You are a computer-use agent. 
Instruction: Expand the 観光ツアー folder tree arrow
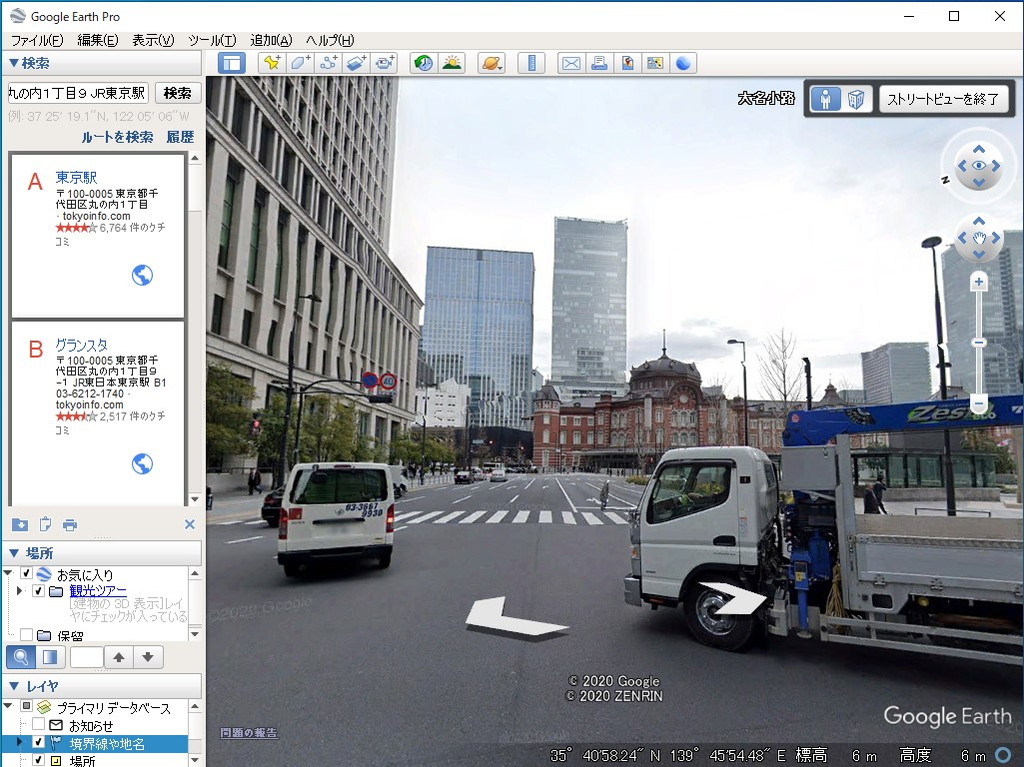point(19,591)
